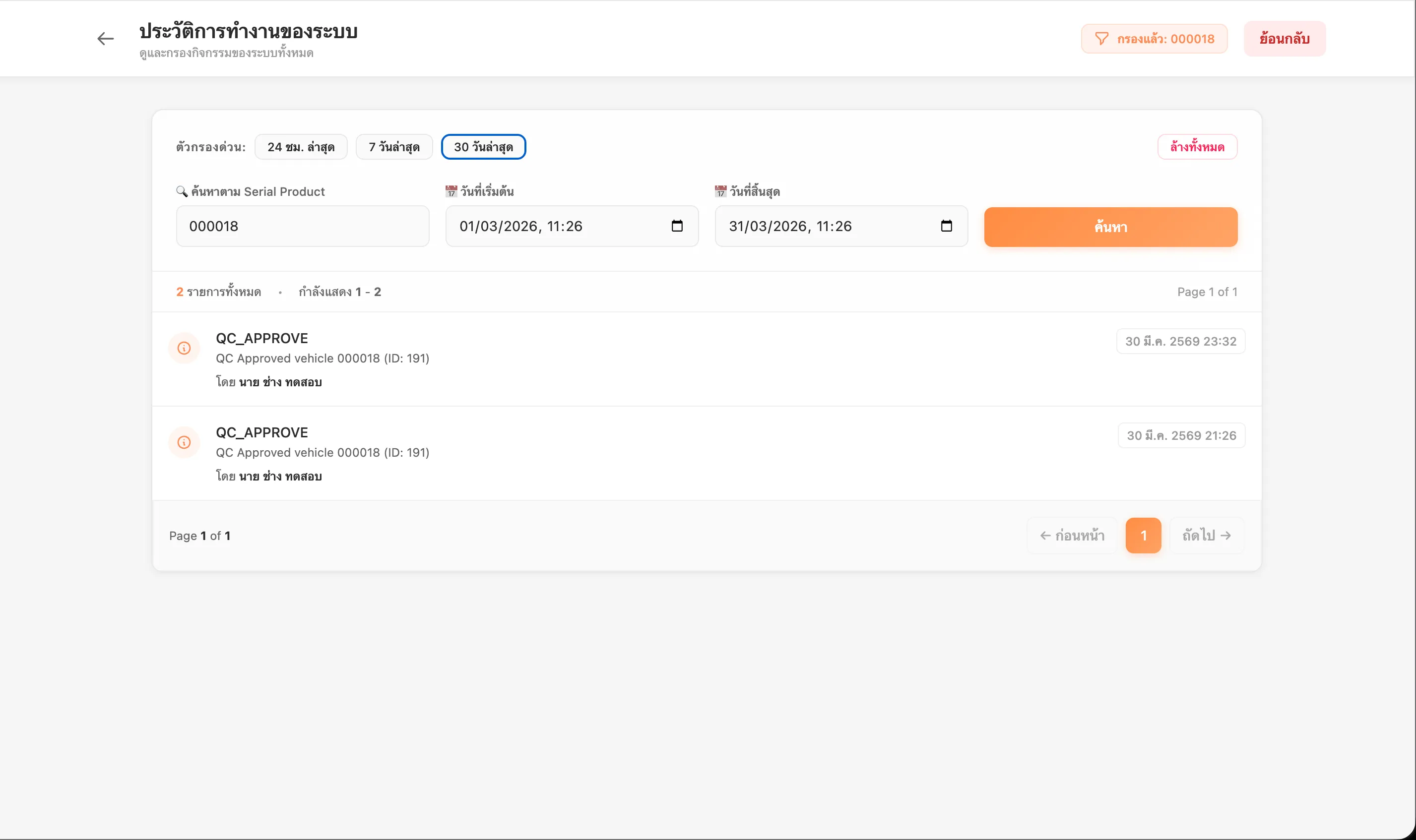Select the 7 วันล่าสุด quick filter
This screenshot has width=1416, height=840.
pyautogui.click(x=394, y=147)
